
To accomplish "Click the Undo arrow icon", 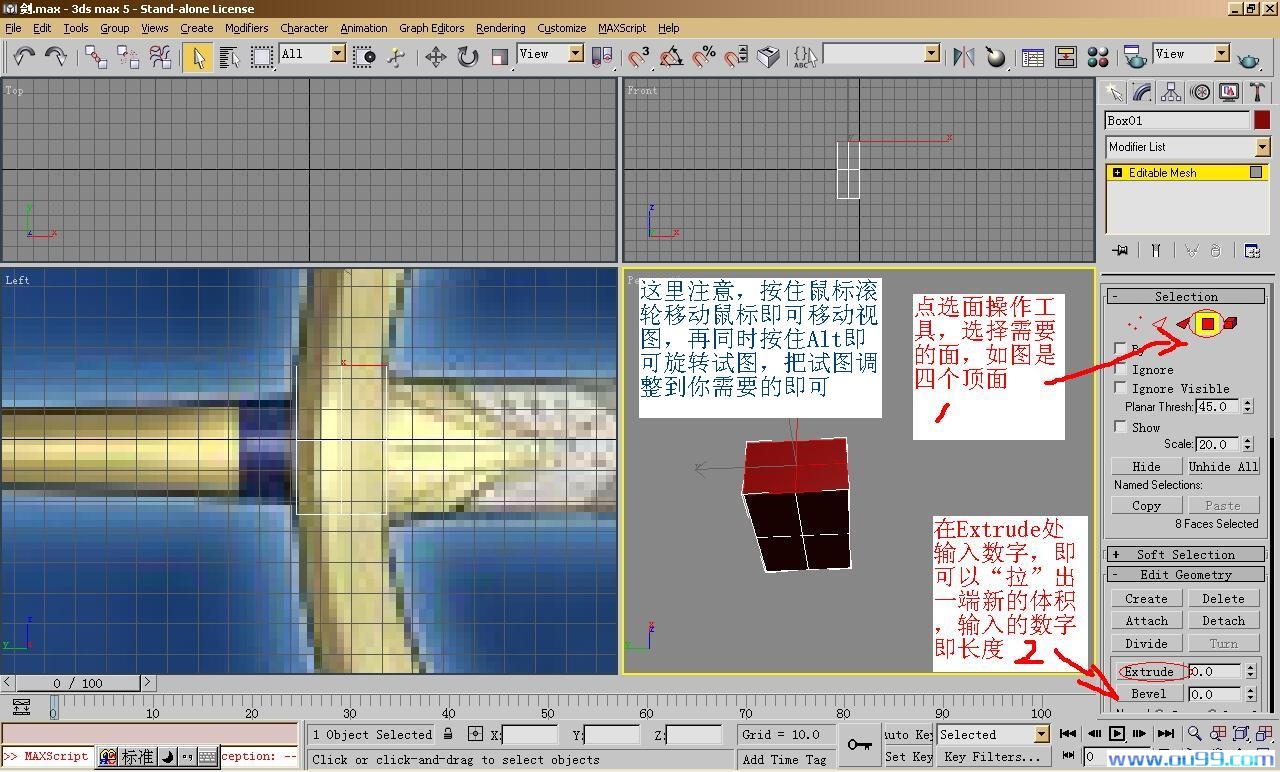I will (24, 57).
